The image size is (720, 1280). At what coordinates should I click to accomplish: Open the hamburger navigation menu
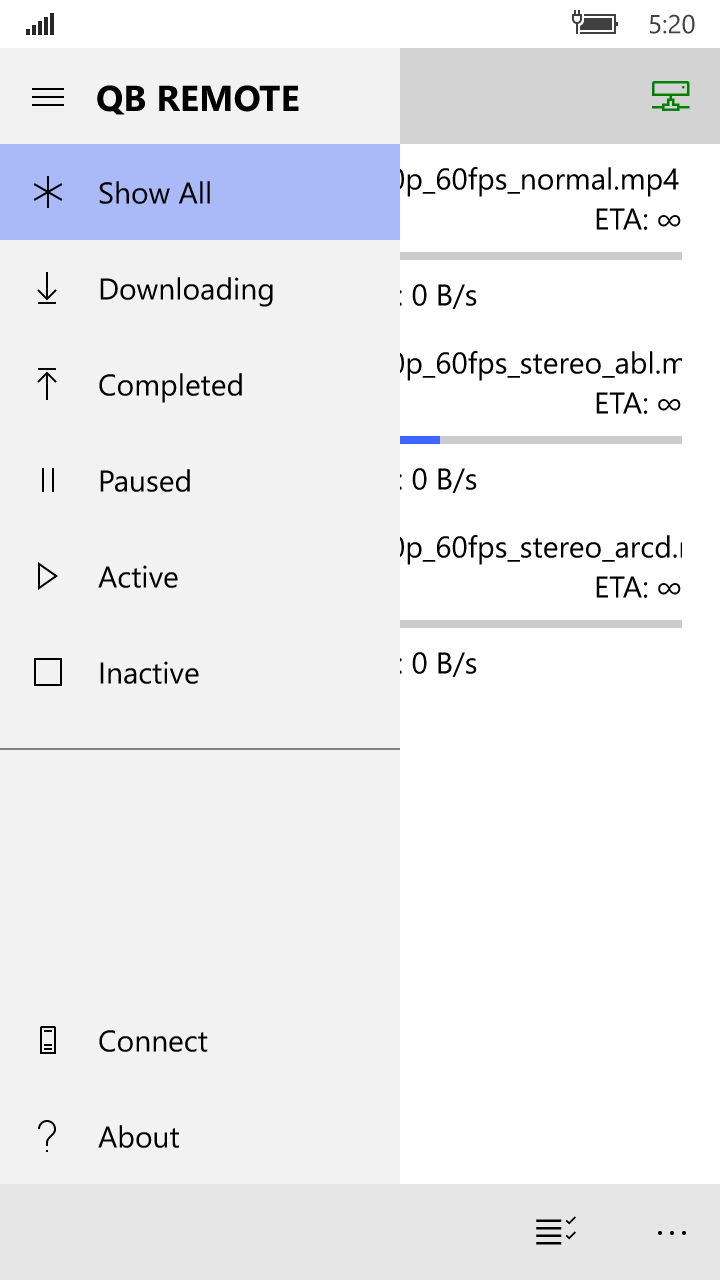pyautogui.click(x=48, y=97)
